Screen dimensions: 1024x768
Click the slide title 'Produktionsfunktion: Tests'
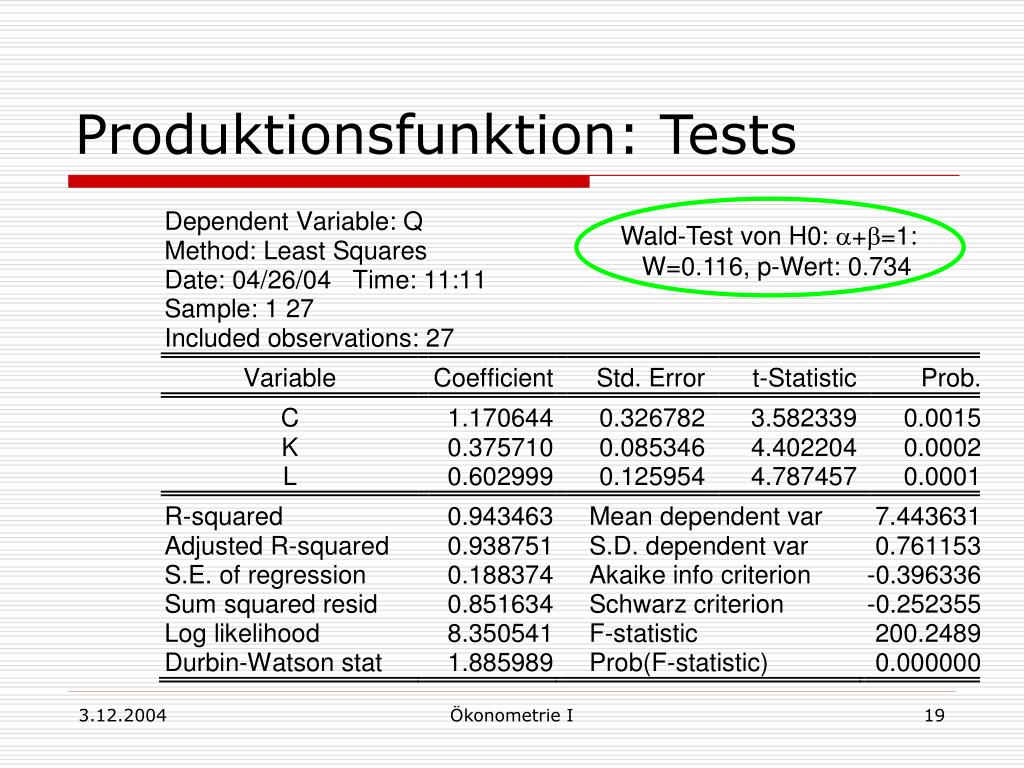pos(436,135)
